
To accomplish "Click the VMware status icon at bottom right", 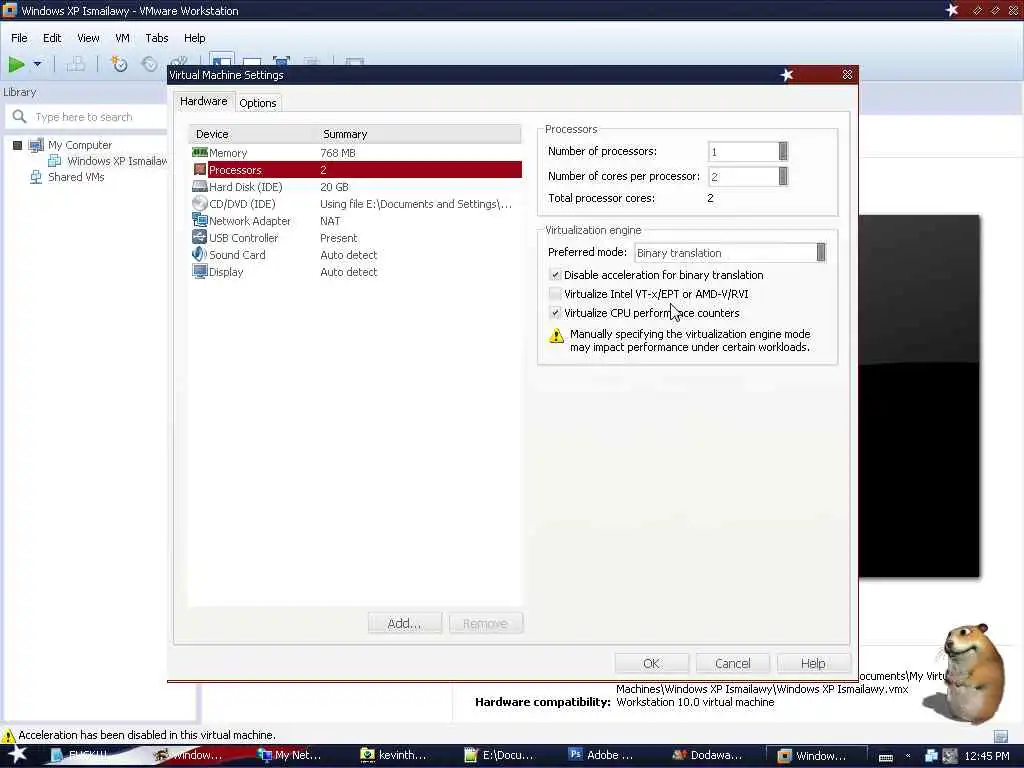I will (1000, 735).
